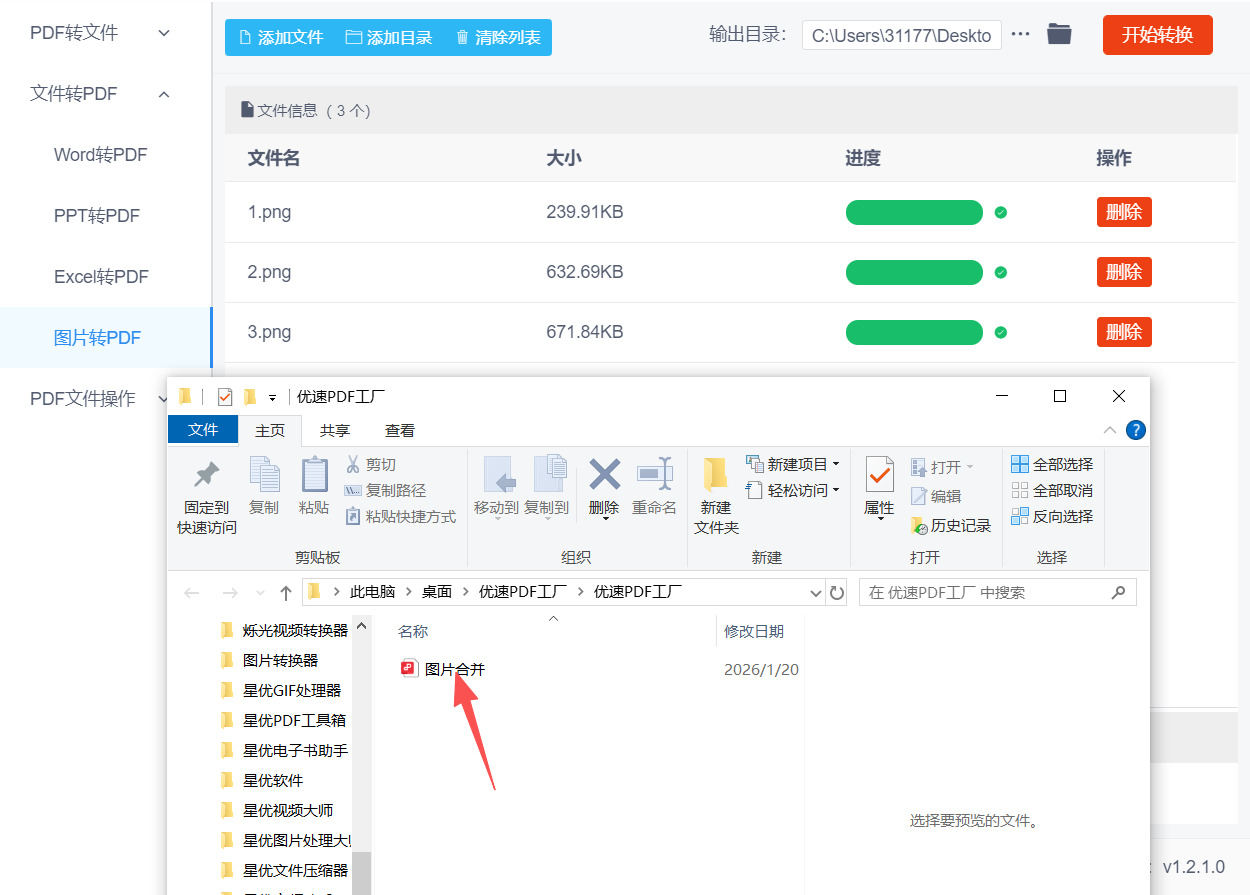
Task: Invert selection using 反向选择
Action: tap(1052, 517)
